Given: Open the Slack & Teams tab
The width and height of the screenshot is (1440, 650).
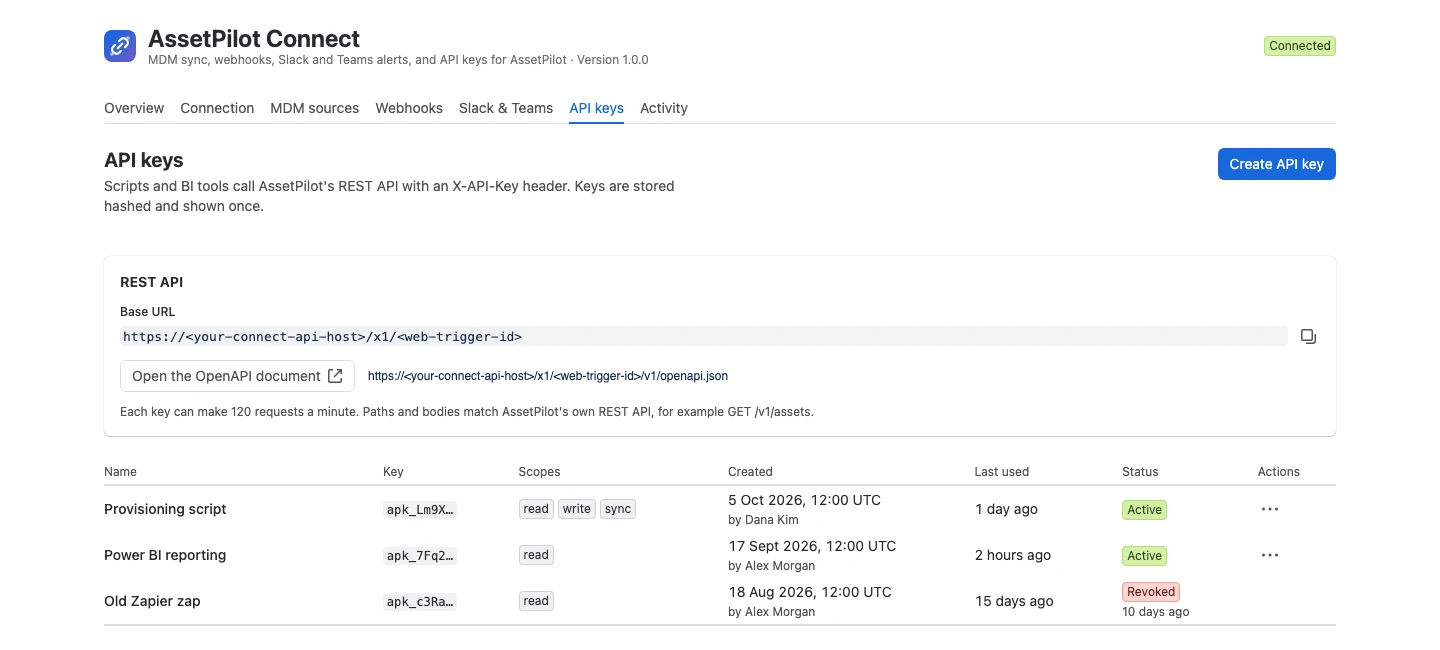Looking at the screenshot, I should coord(506,108).
